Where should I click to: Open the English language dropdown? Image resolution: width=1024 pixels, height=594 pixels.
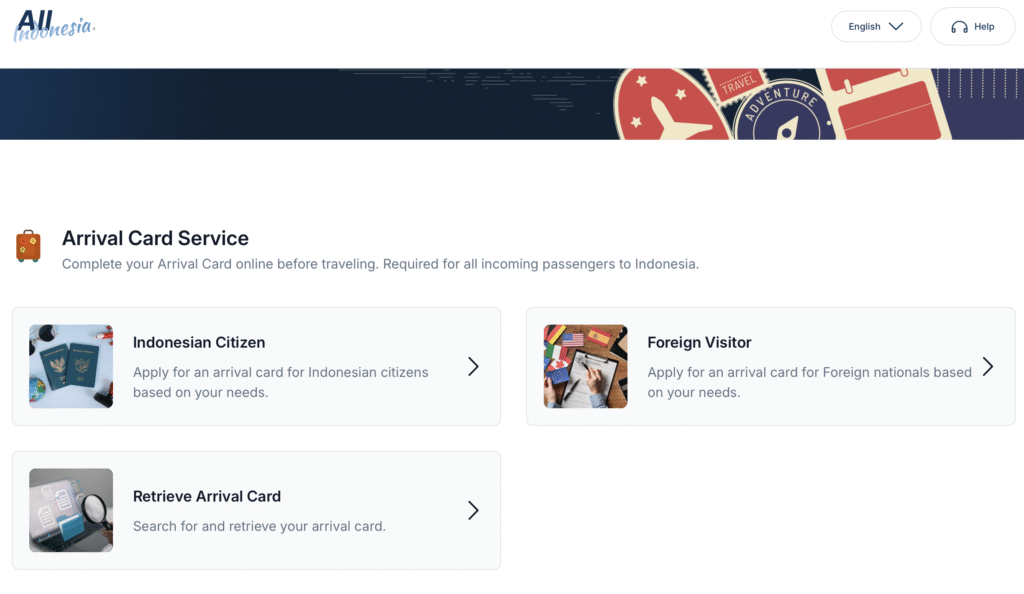tap(875, 27)
